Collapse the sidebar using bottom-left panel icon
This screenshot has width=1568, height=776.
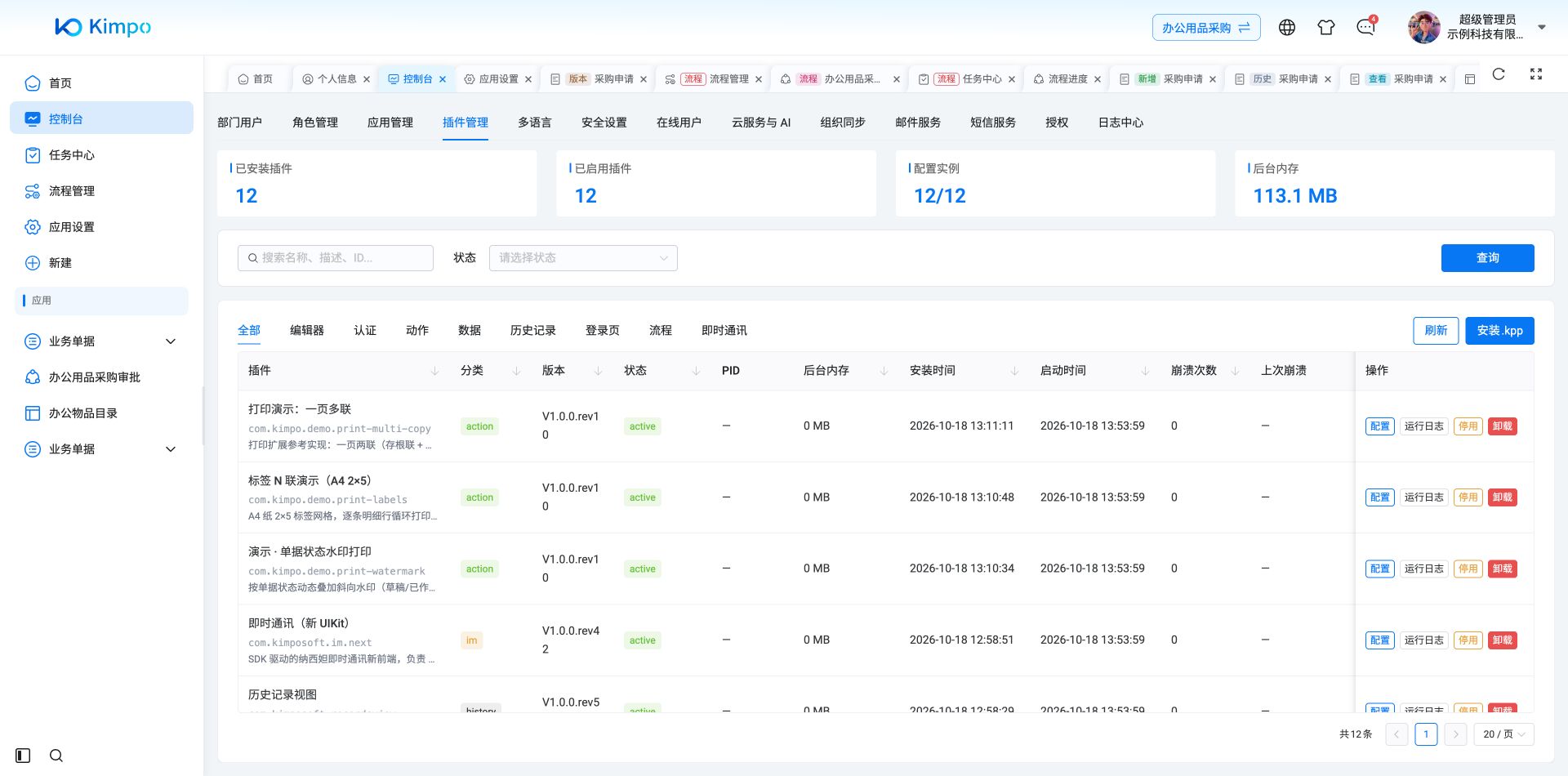23,756
